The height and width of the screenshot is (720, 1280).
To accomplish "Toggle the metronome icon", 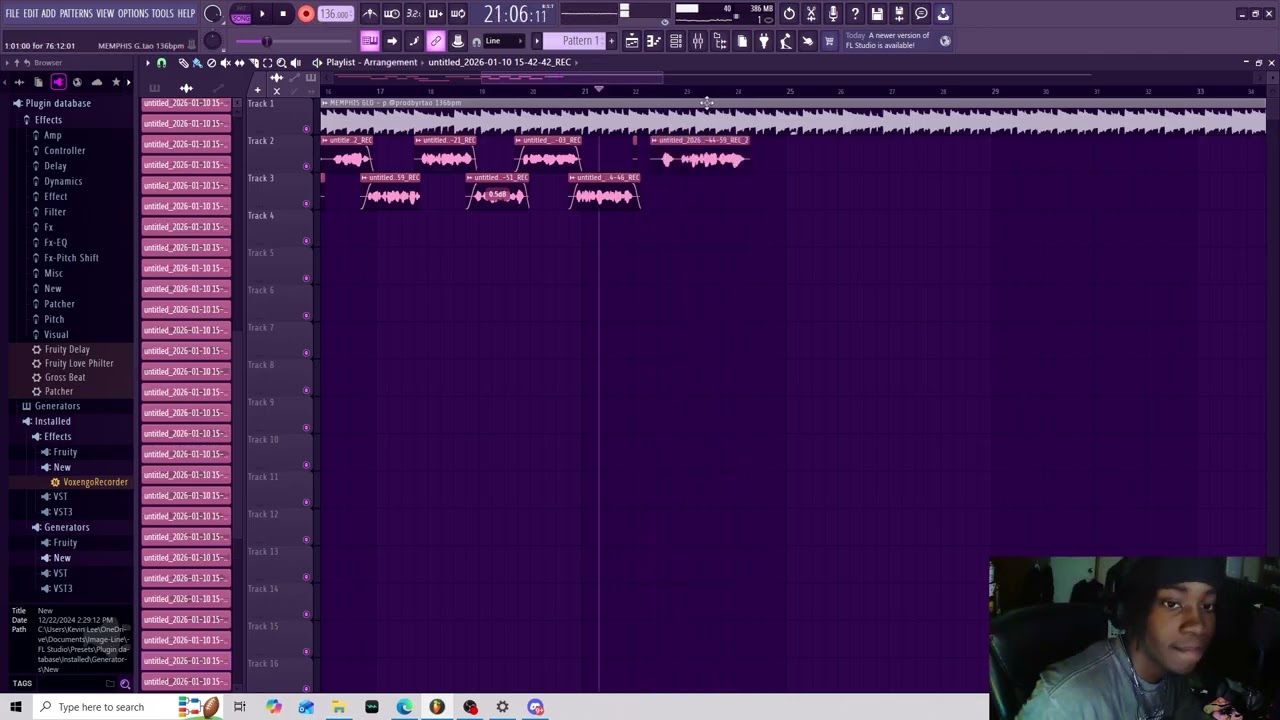I will click(370, 14).
